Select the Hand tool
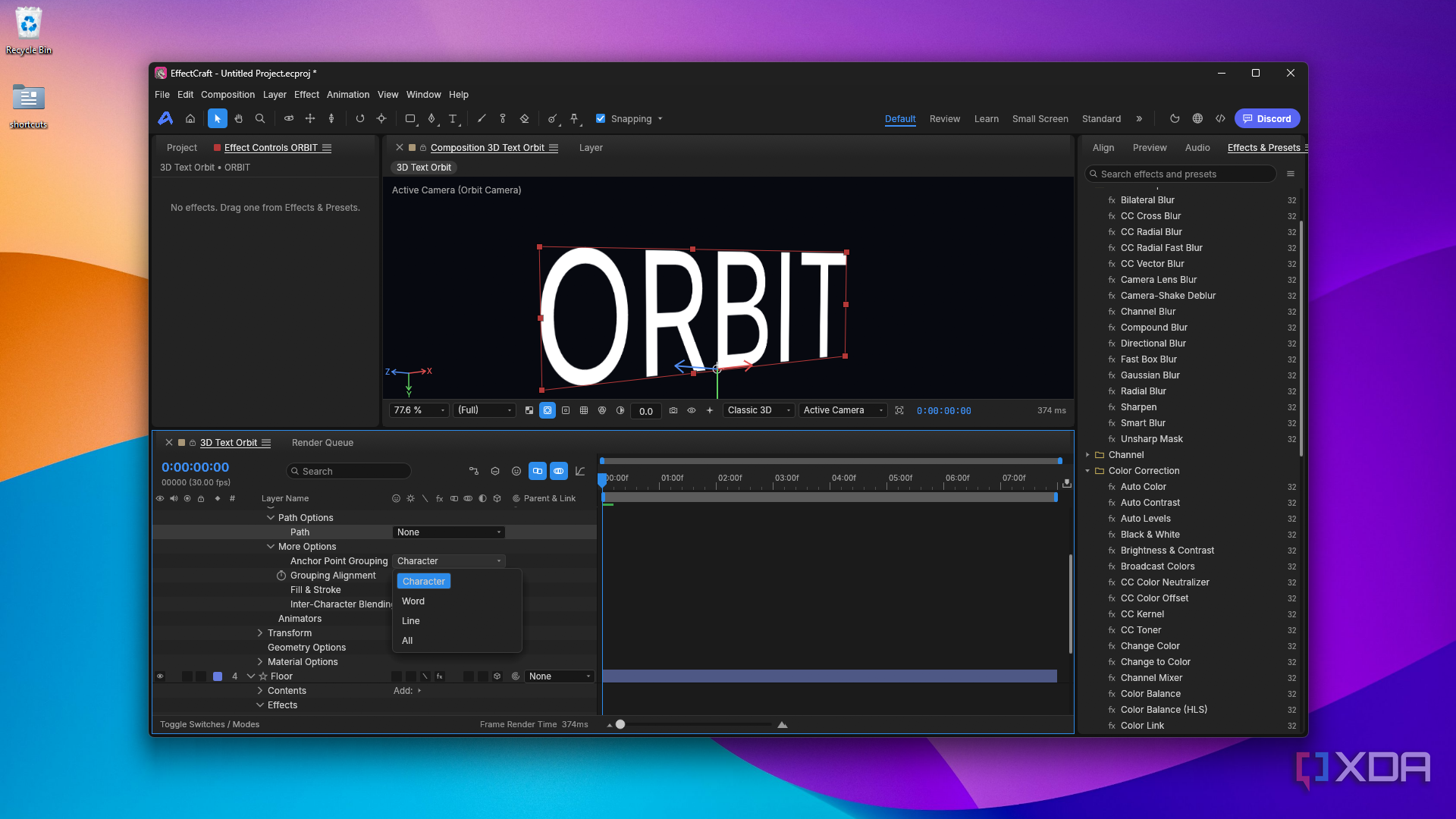Viewport: 1456px width, 819px height. [x=238, y=118]
